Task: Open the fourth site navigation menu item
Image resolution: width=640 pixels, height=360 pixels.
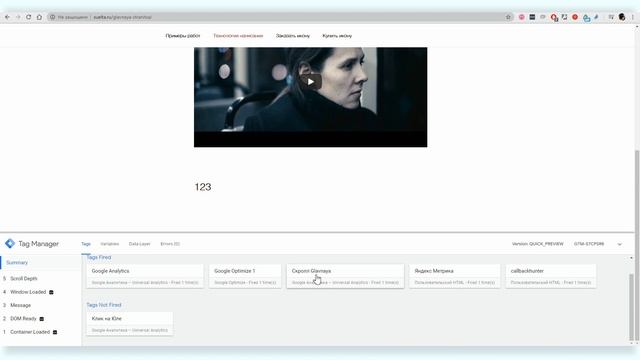Action: click(x=337, y=36)
